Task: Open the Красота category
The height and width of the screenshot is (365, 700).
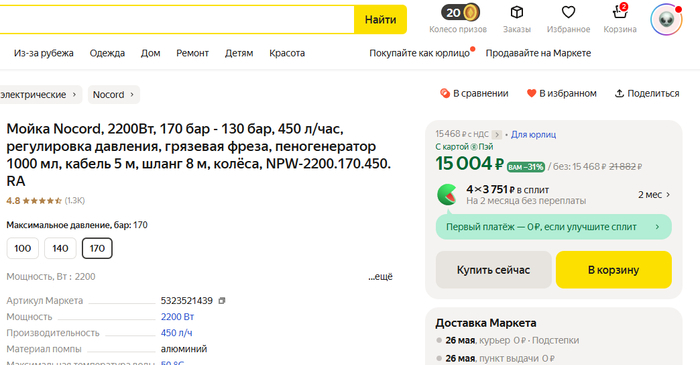Action: tap(287, 53)
